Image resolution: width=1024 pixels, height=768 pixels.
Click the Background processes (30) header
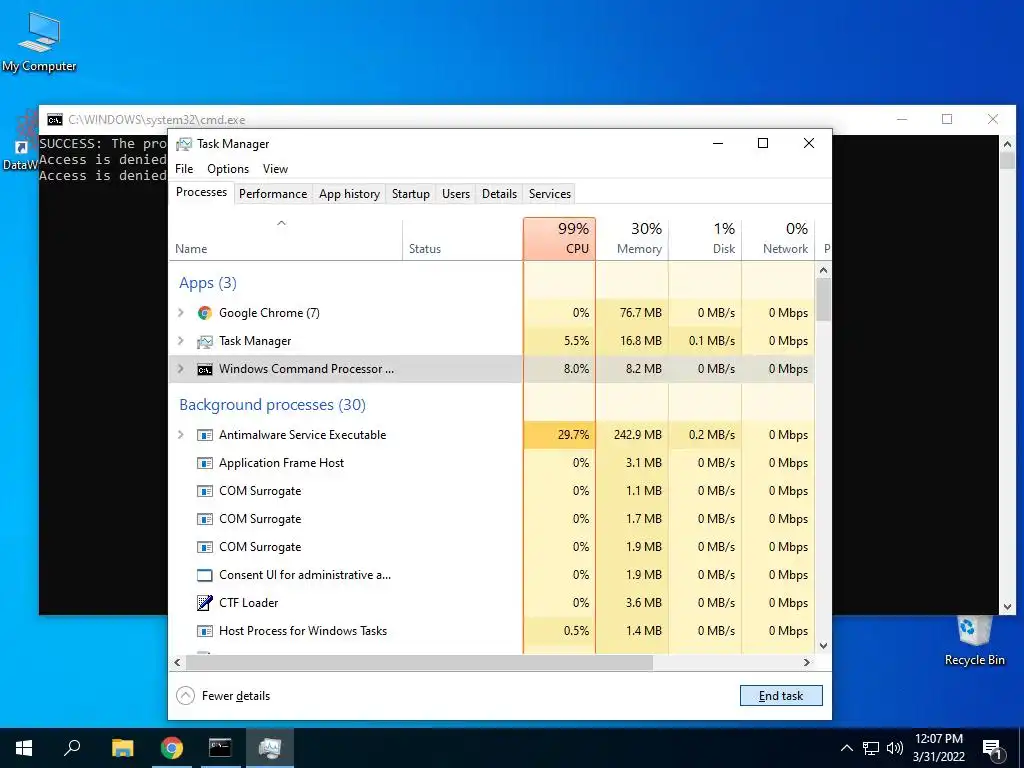pos(272,405)
